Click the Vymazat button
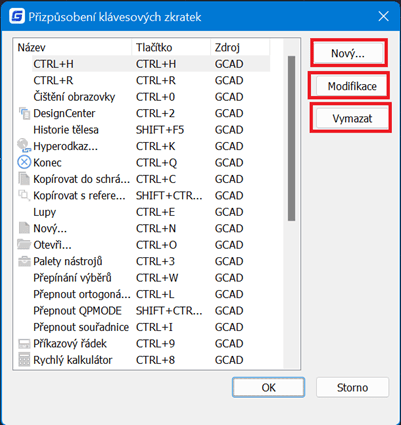401x425 pixels. pyautogui.click(x=352, y=118)
